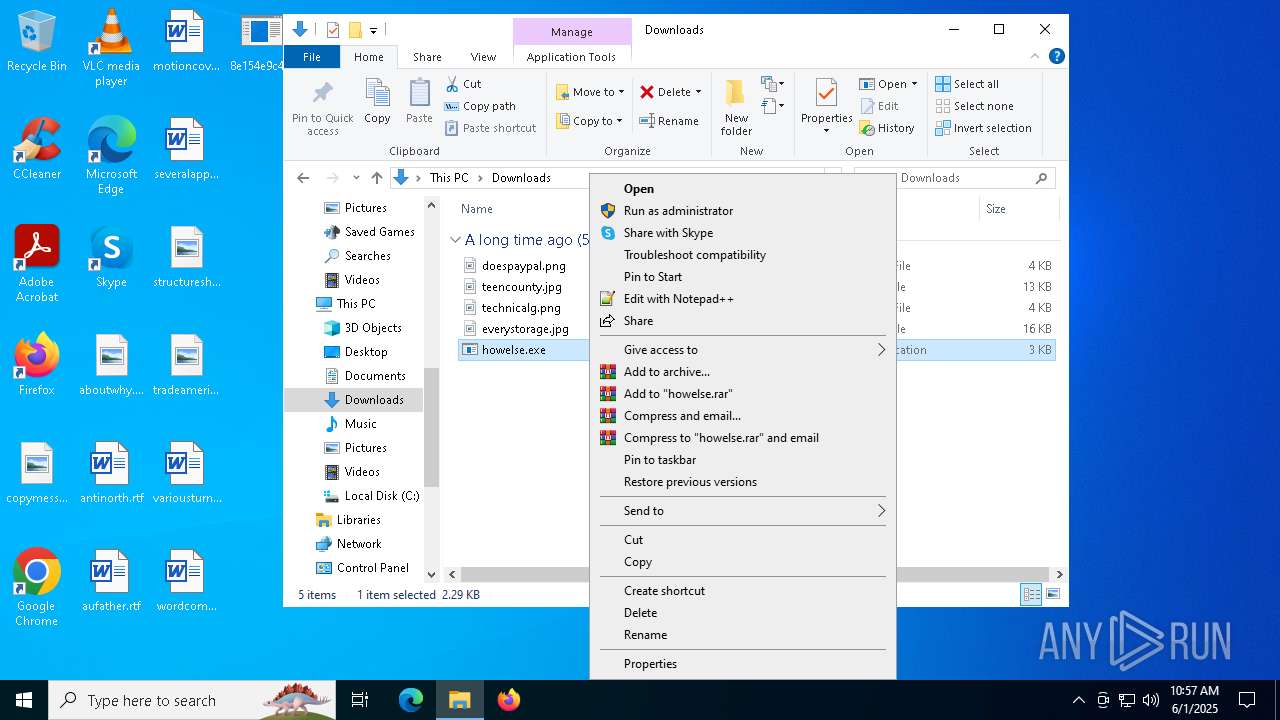Switch to details view button
The width and height of the screenshot is (1280, 720).
coord(1031,594)
